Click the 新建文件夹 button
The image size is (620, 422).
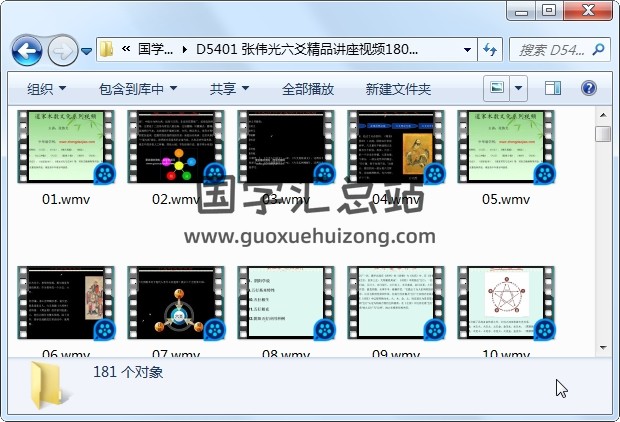coord(398,89)
